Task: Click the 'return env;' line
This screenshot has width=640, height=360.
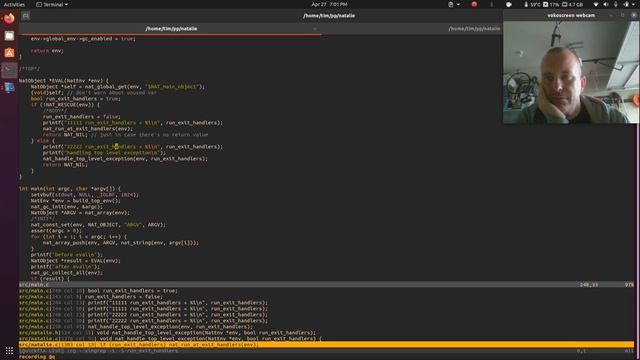Action: (x=47, y=51)
